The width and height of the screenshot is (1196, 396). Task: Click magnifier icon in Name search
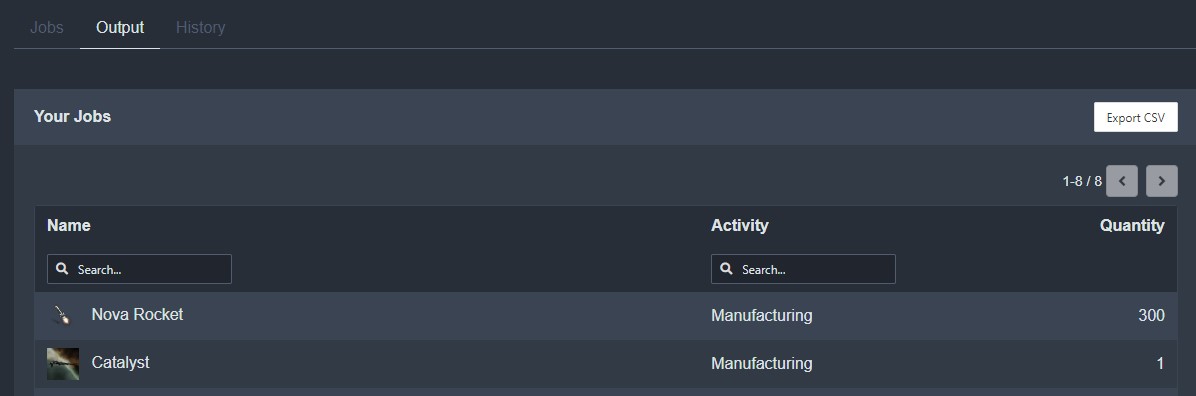pos(63,269)
